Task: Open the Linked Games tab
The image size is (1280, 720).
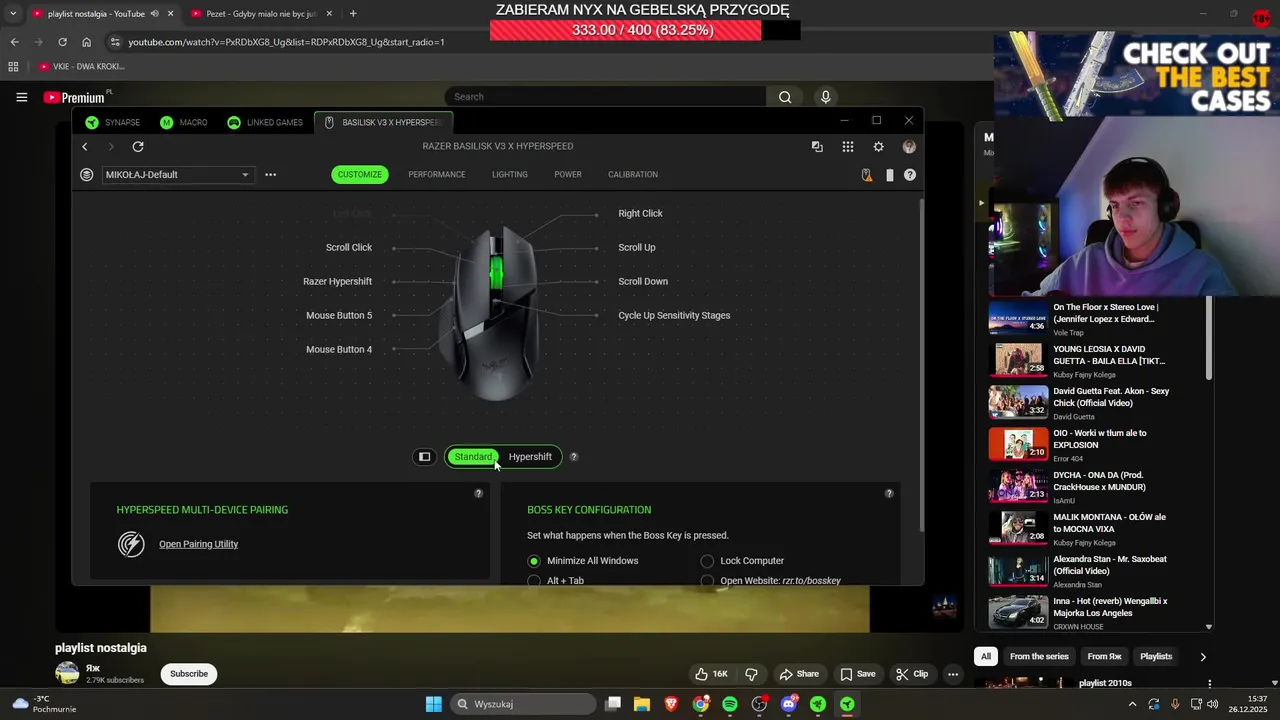Action: pos(265,122)
